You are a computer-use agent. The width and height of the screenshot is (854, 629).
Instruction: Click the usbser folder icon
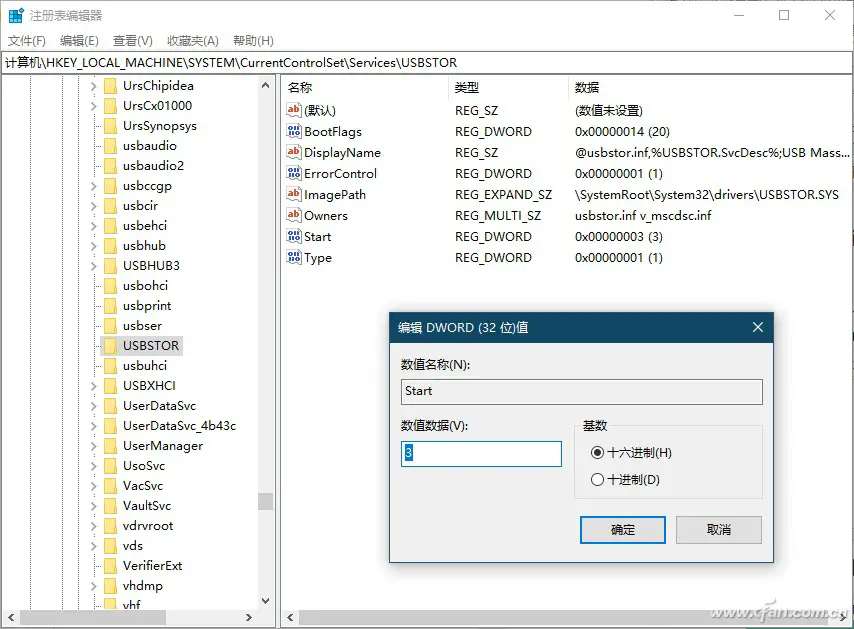pos(110,326)
